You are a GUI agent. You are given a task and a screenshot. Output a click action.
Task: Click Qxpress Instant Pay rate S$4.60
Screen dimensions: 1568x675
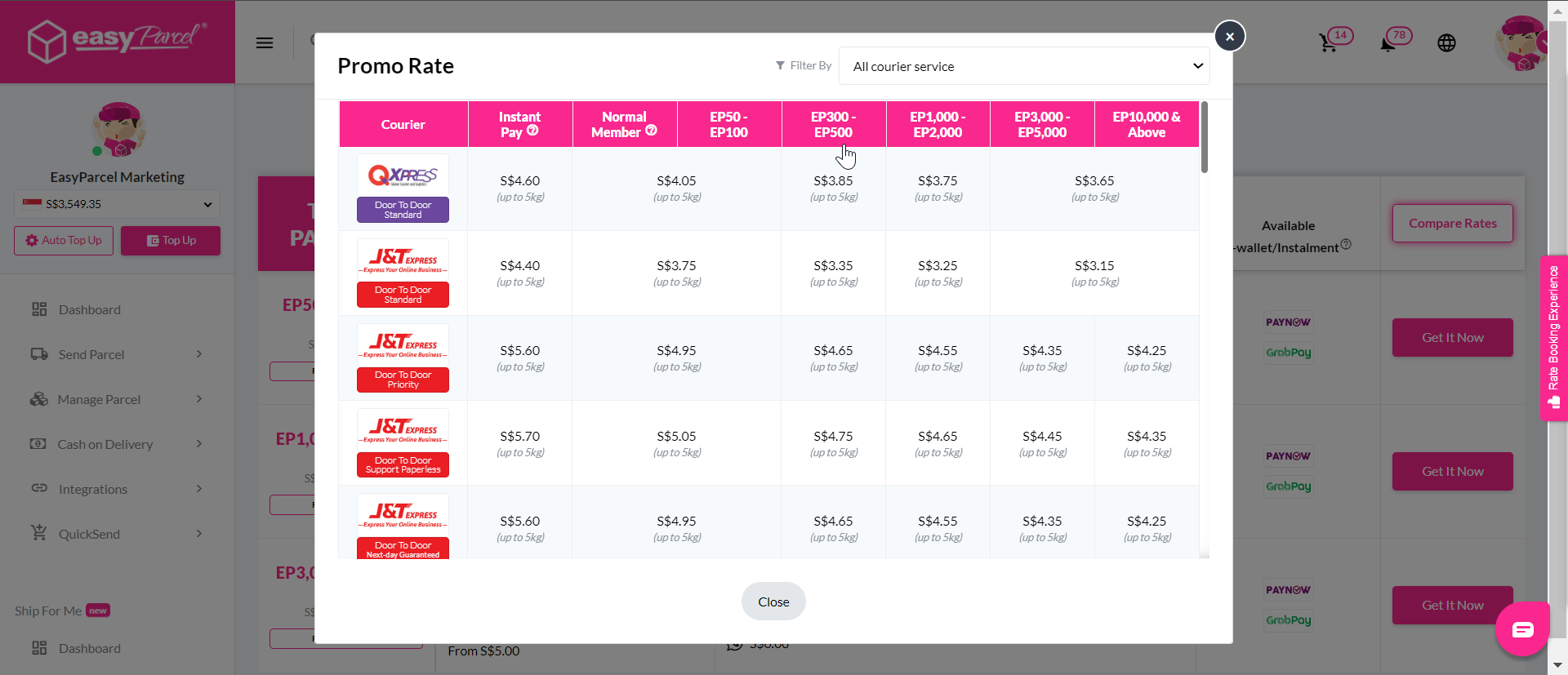(x=520, y=180)
